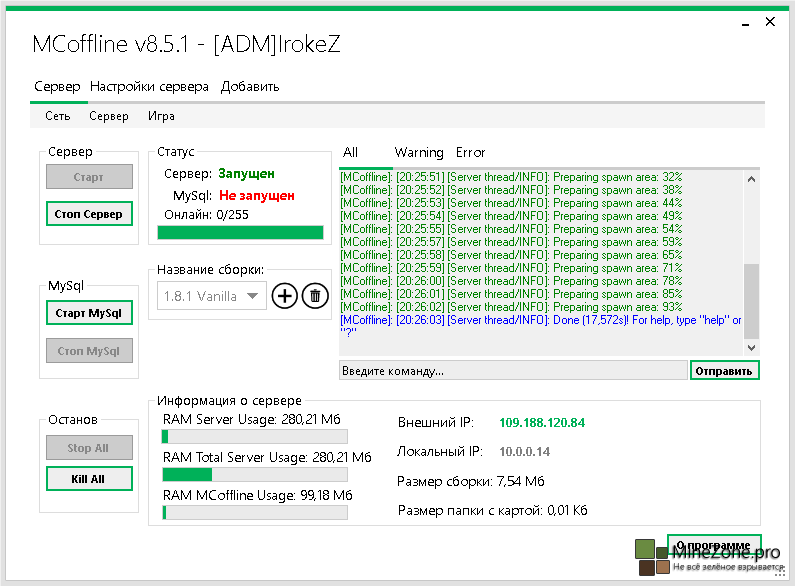Image resolution: width=795 pixels, height=586 pixels.
Task: Open the Добавить tab
Action: coord(250,87)
